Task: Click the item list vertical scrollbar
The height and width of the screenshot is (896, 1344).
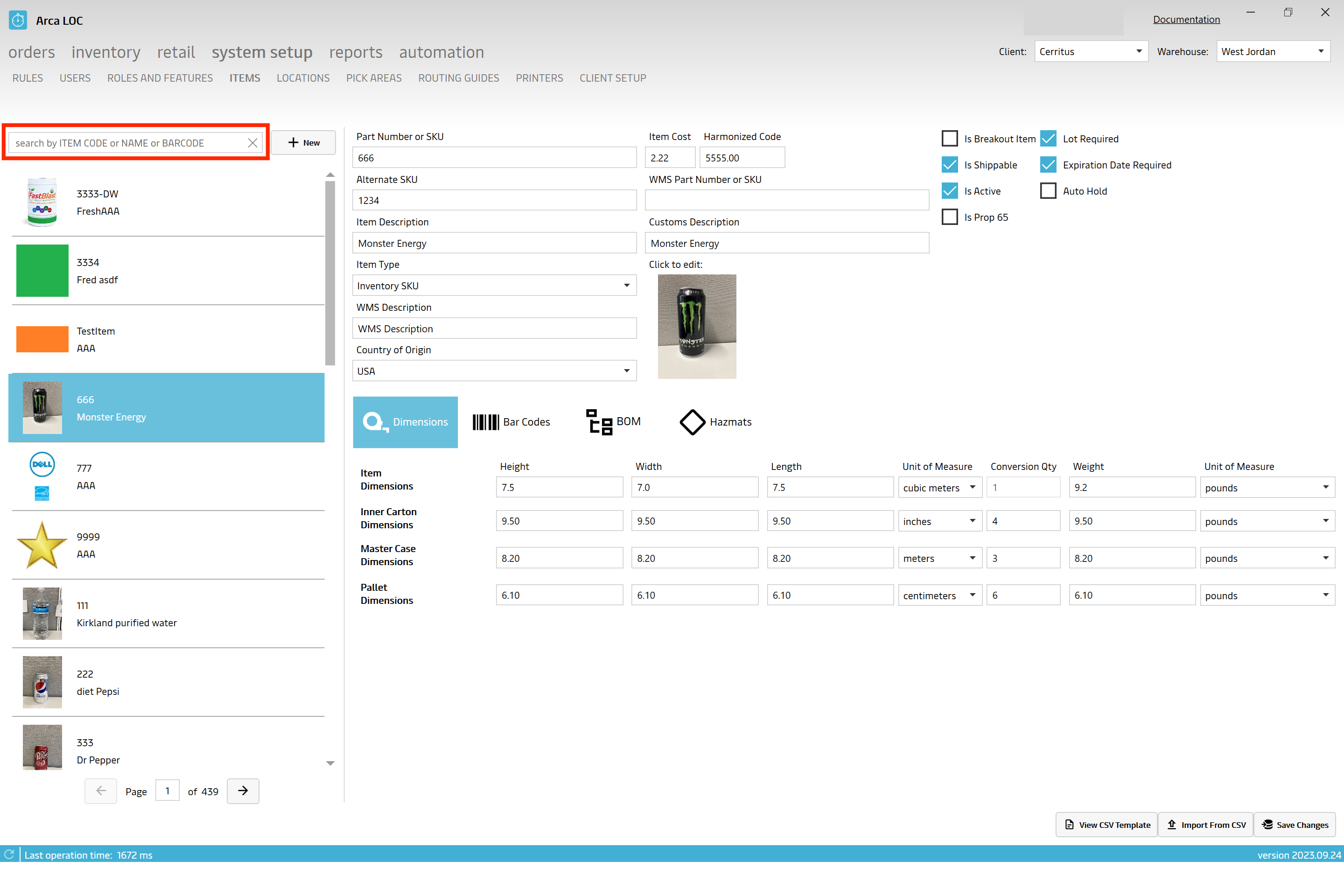Action: coord(330,273)
